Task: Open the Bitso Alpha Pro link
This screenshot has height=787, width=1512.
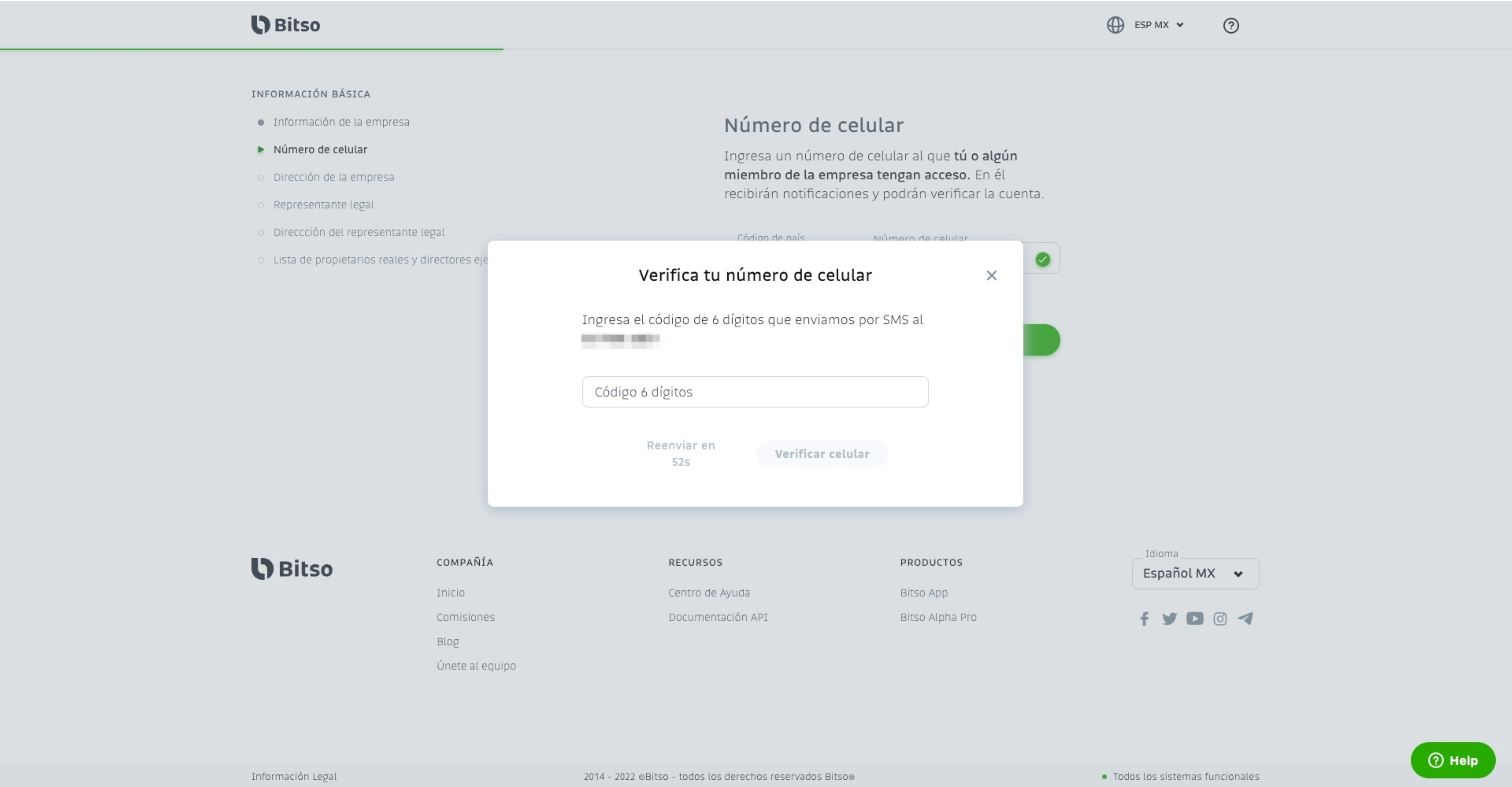Action: (938, 617)
